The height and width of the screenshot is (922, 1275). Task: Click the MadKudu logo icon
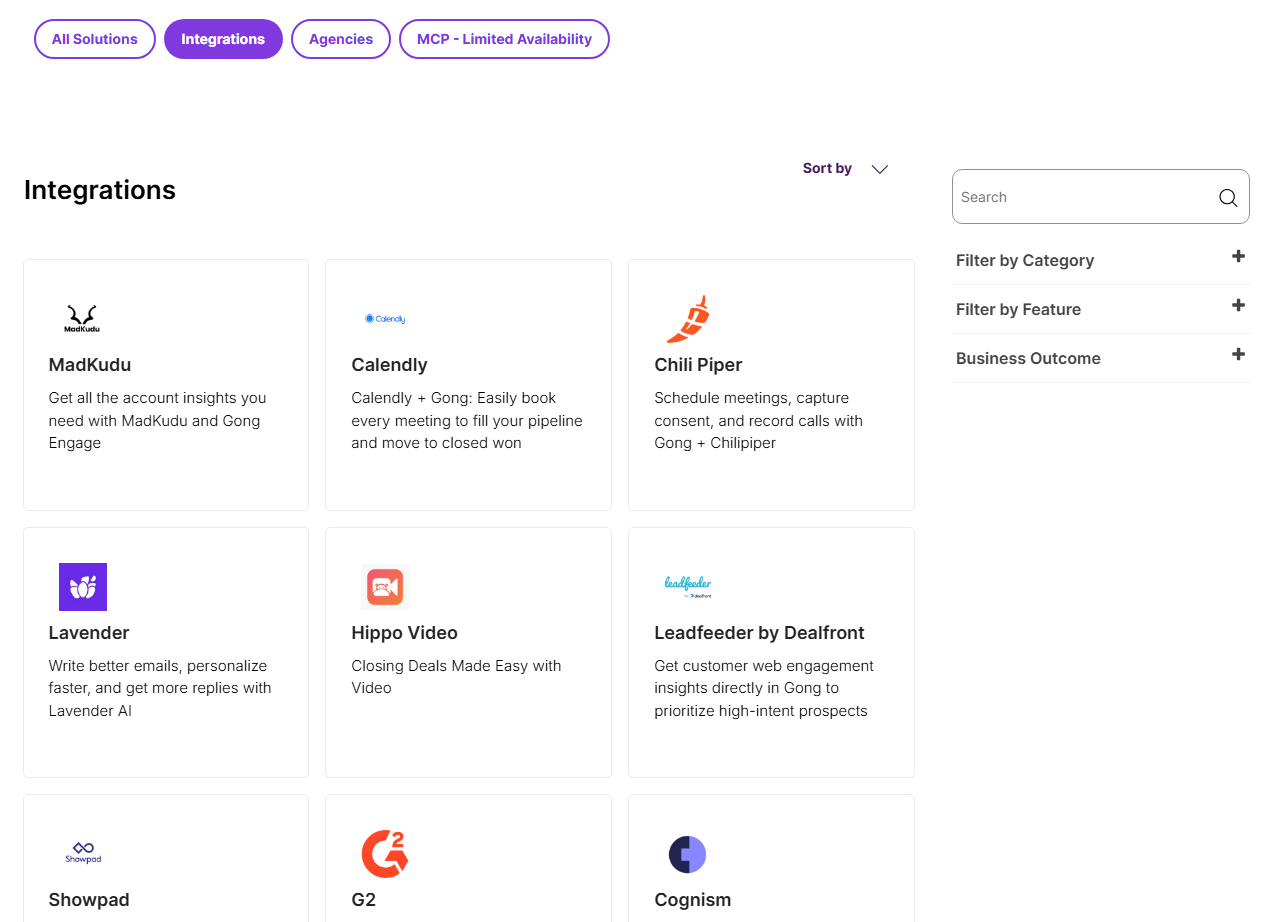click(x=82, y=319)
